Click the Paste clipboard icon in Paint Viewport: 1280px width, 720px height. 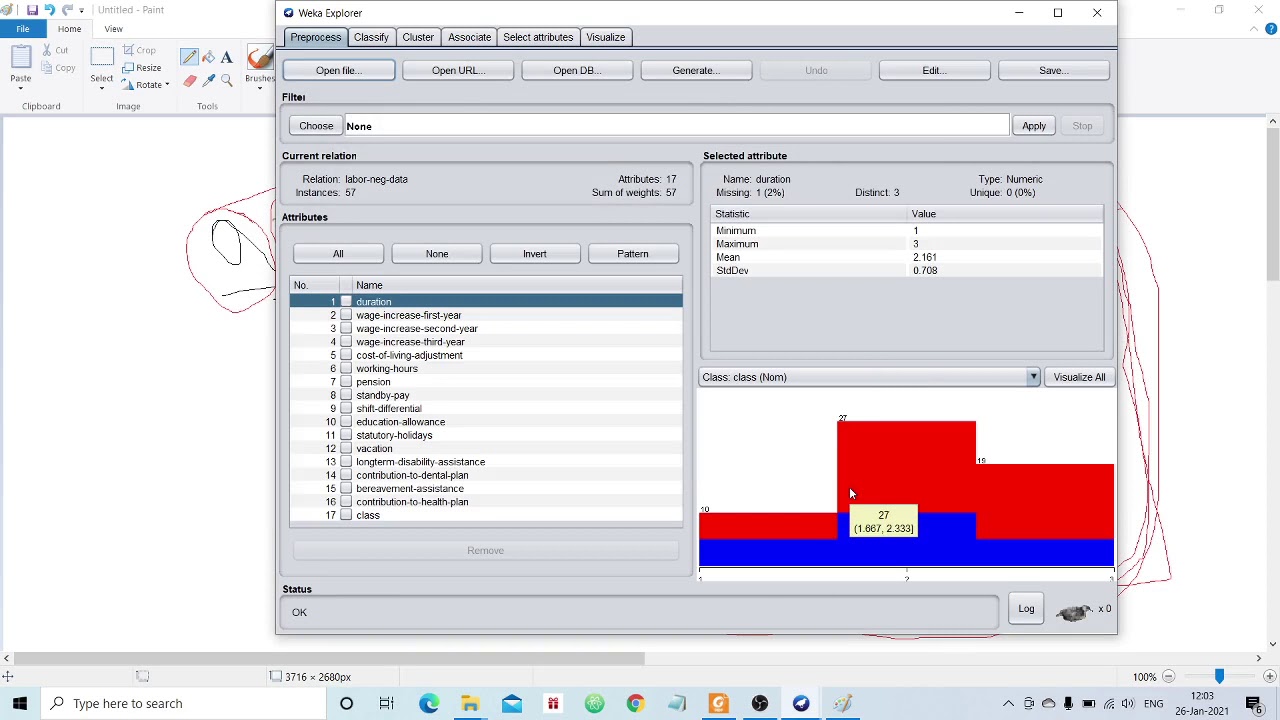click(x=20, y=56)
